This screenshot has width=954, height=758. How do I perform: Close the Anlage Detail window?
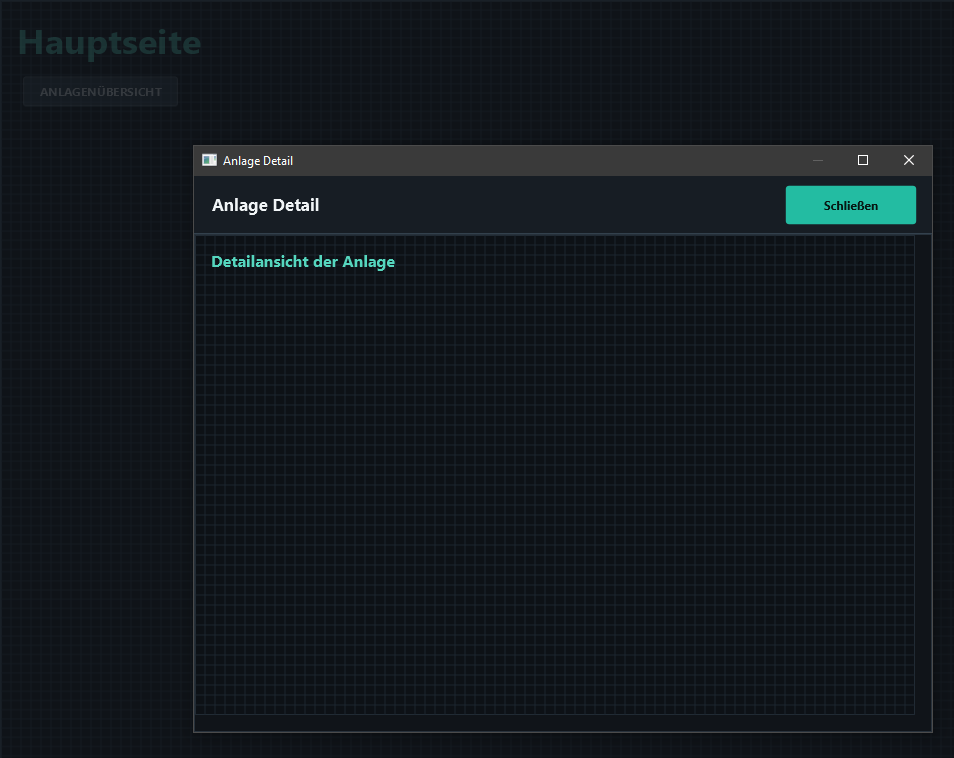908,160
